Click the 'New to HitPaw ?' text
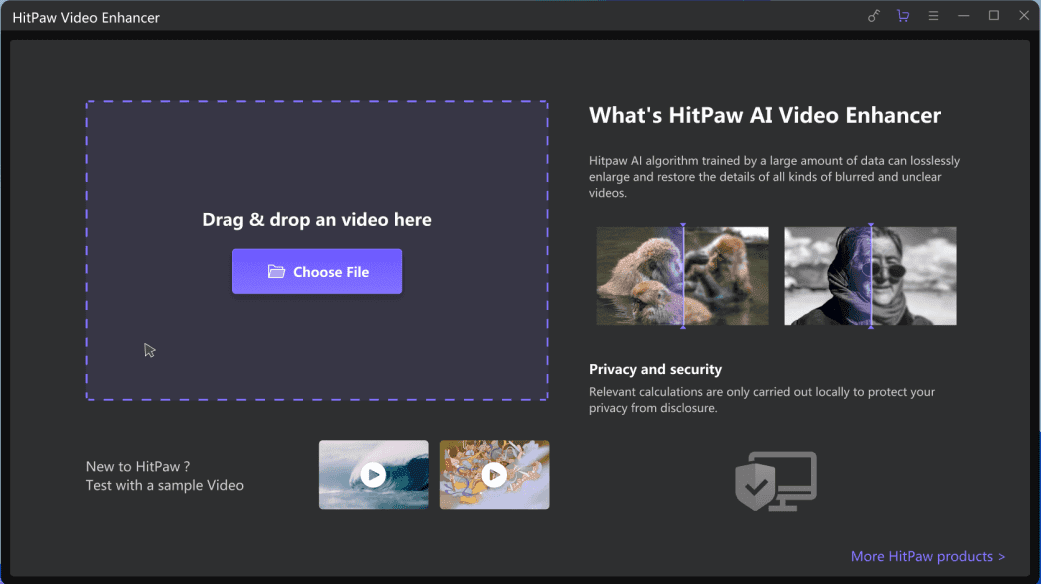Viewport: 1041px width, 584px height. 138,467
